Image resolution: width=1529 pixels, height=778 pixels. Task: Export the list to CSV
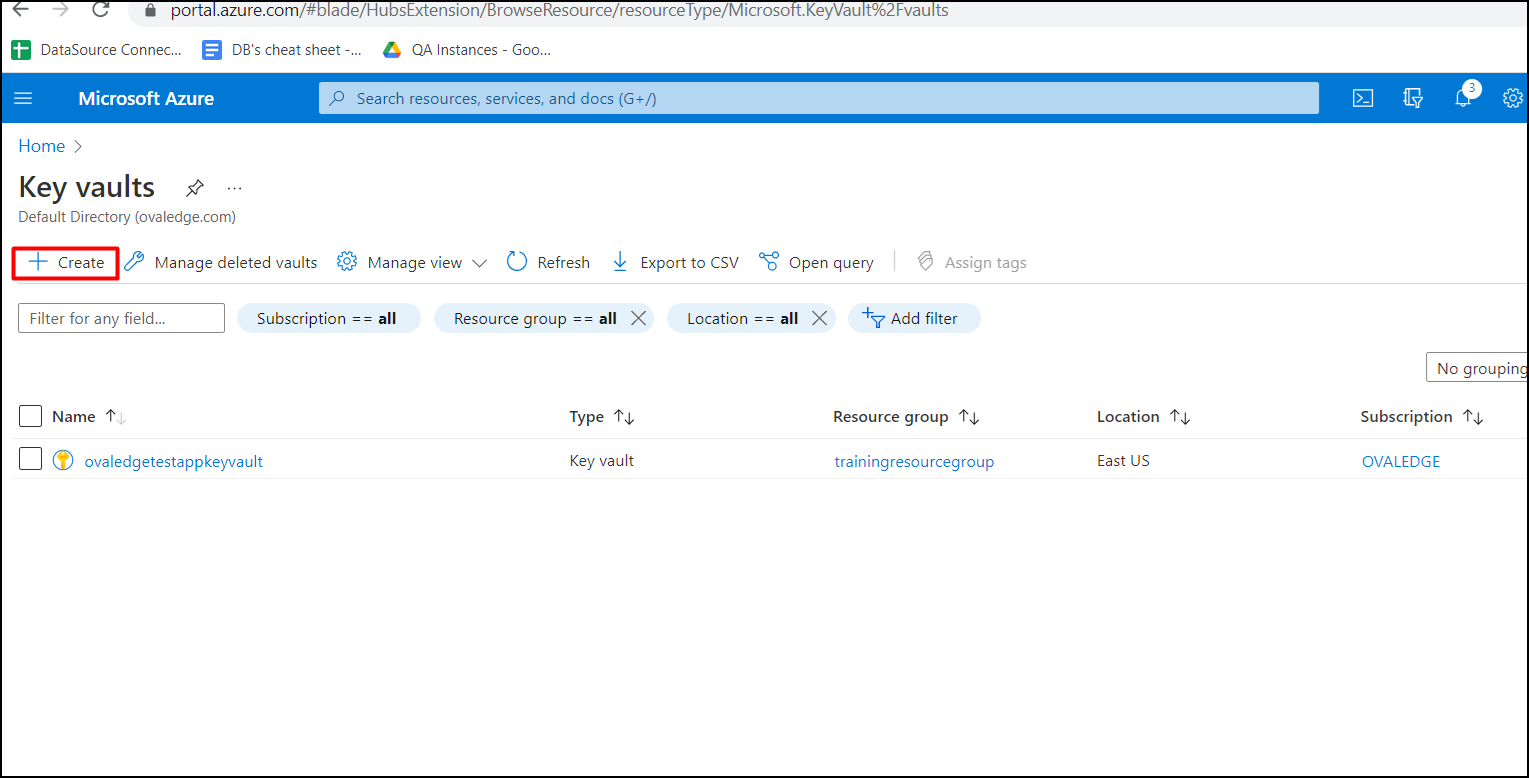click(x=675, y=263)
